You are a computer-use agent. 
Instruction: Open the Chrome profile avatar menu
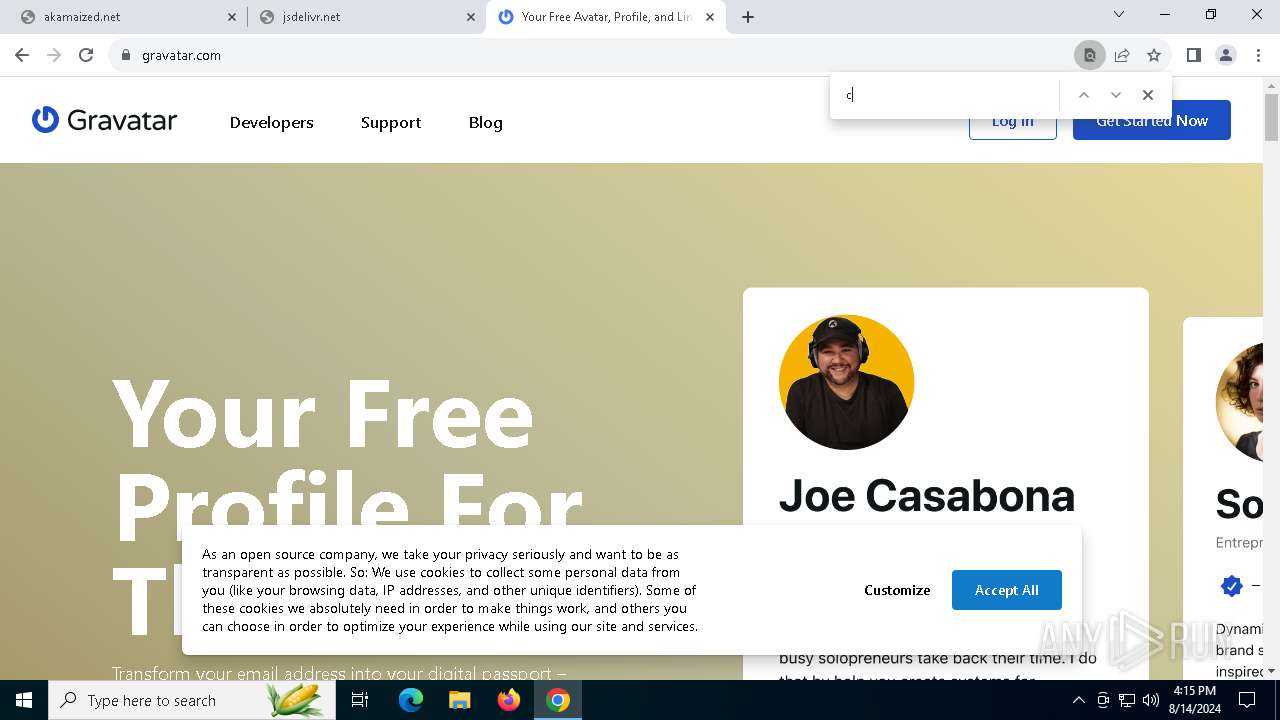(1226, 55)
